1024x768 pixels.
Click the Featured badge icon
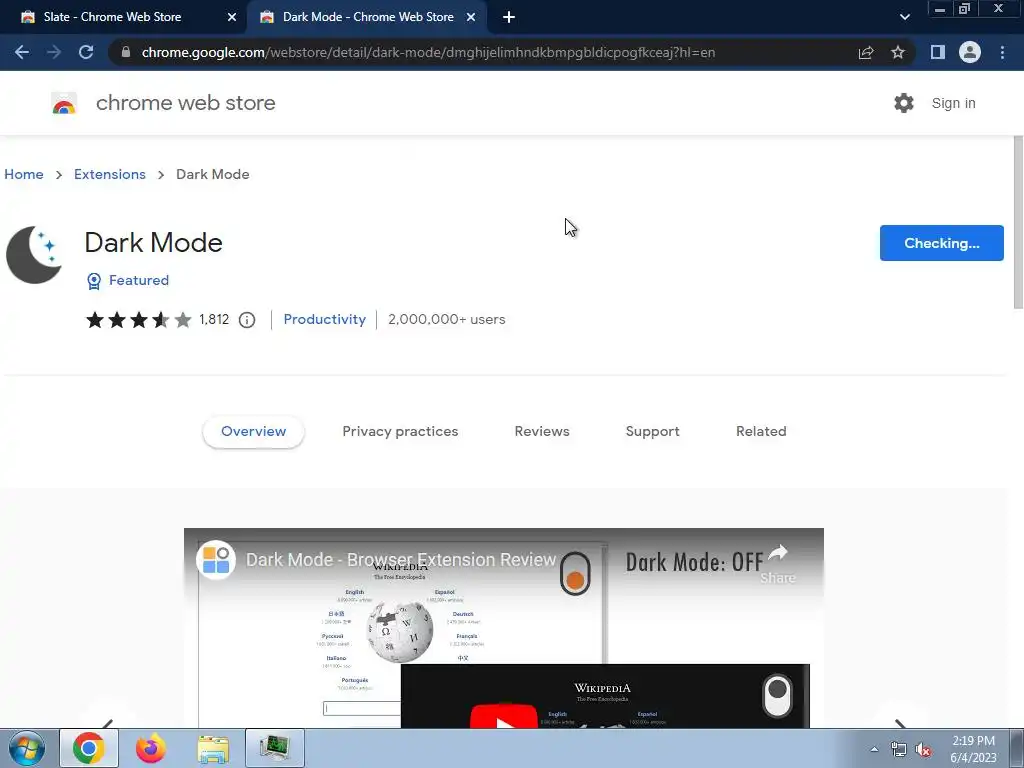point(94,281)
